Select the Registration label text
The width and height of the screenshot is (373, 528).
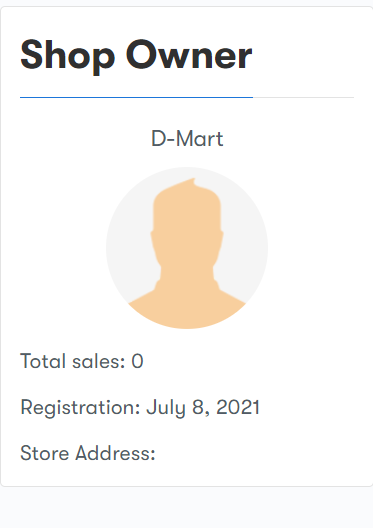(x=80, y=407)
